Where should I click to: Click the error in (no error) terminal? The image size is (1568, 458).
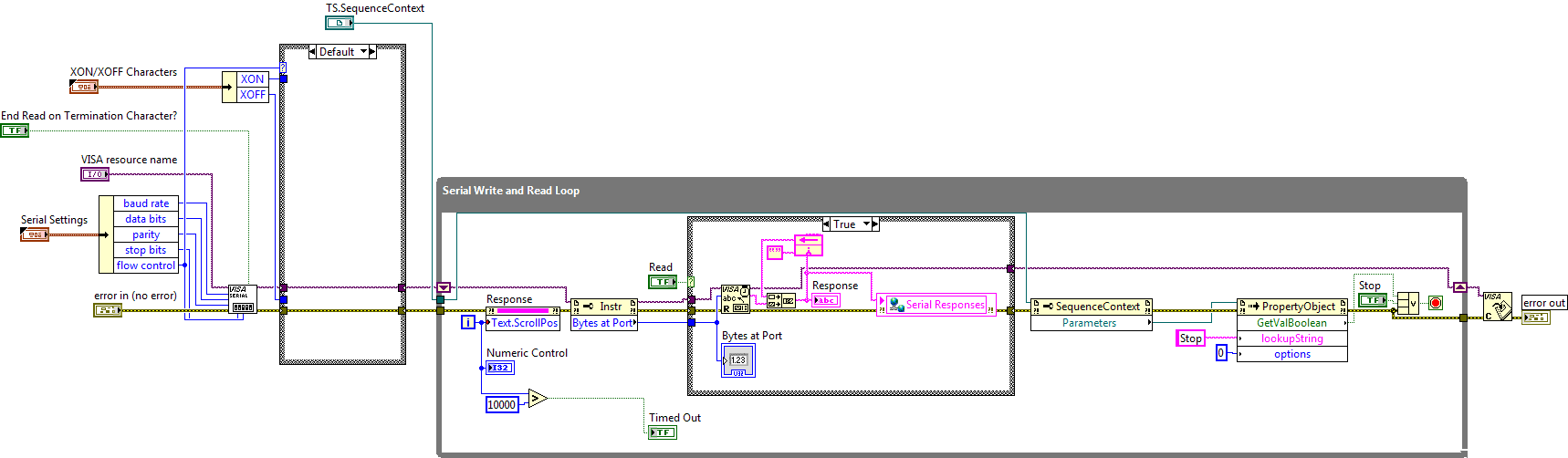(108, 310)
